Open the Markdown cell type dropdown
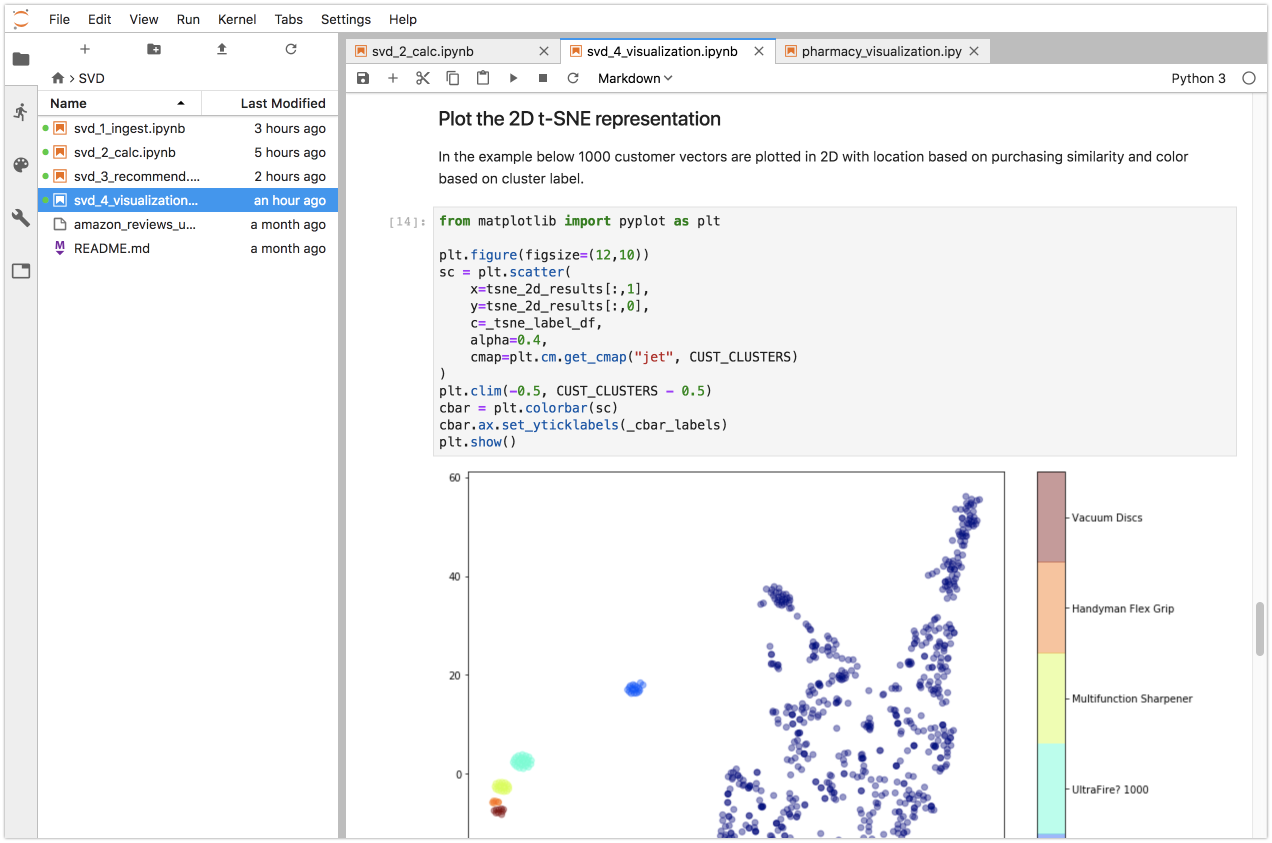 click(634, 78)
